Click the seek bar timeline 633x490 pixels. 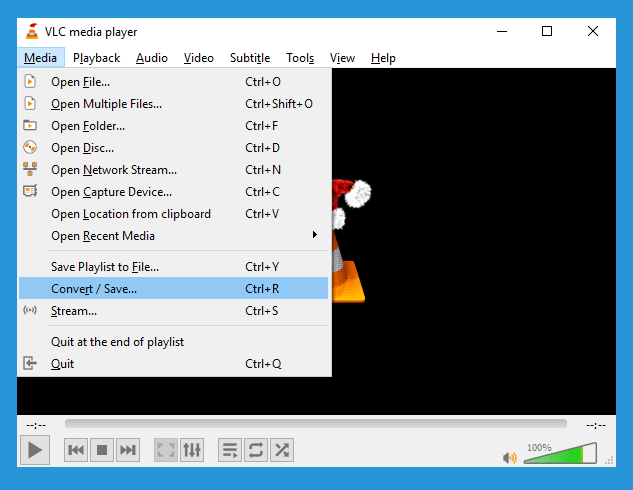[x=316, y=423]
